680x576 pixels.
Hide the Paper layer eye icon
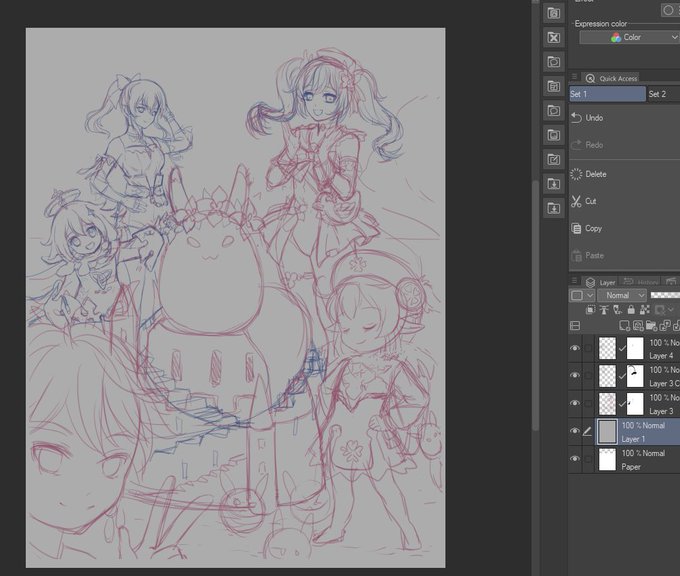(575, 458)
